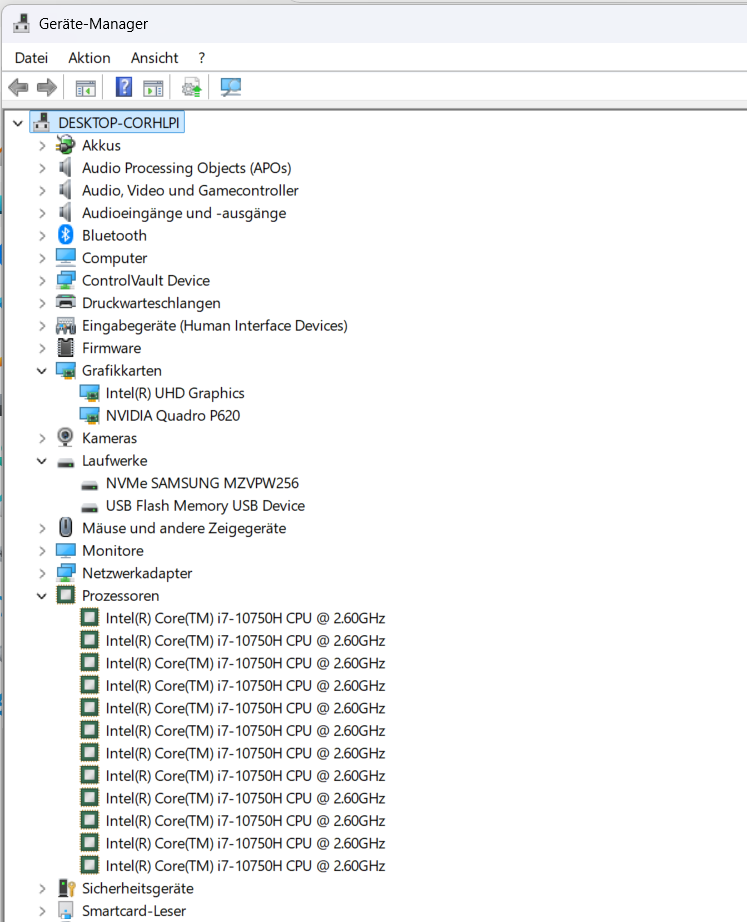Select Audio, Video und Gamecontroller label
The height and width of the screenshot is (922, 747).
190,190
